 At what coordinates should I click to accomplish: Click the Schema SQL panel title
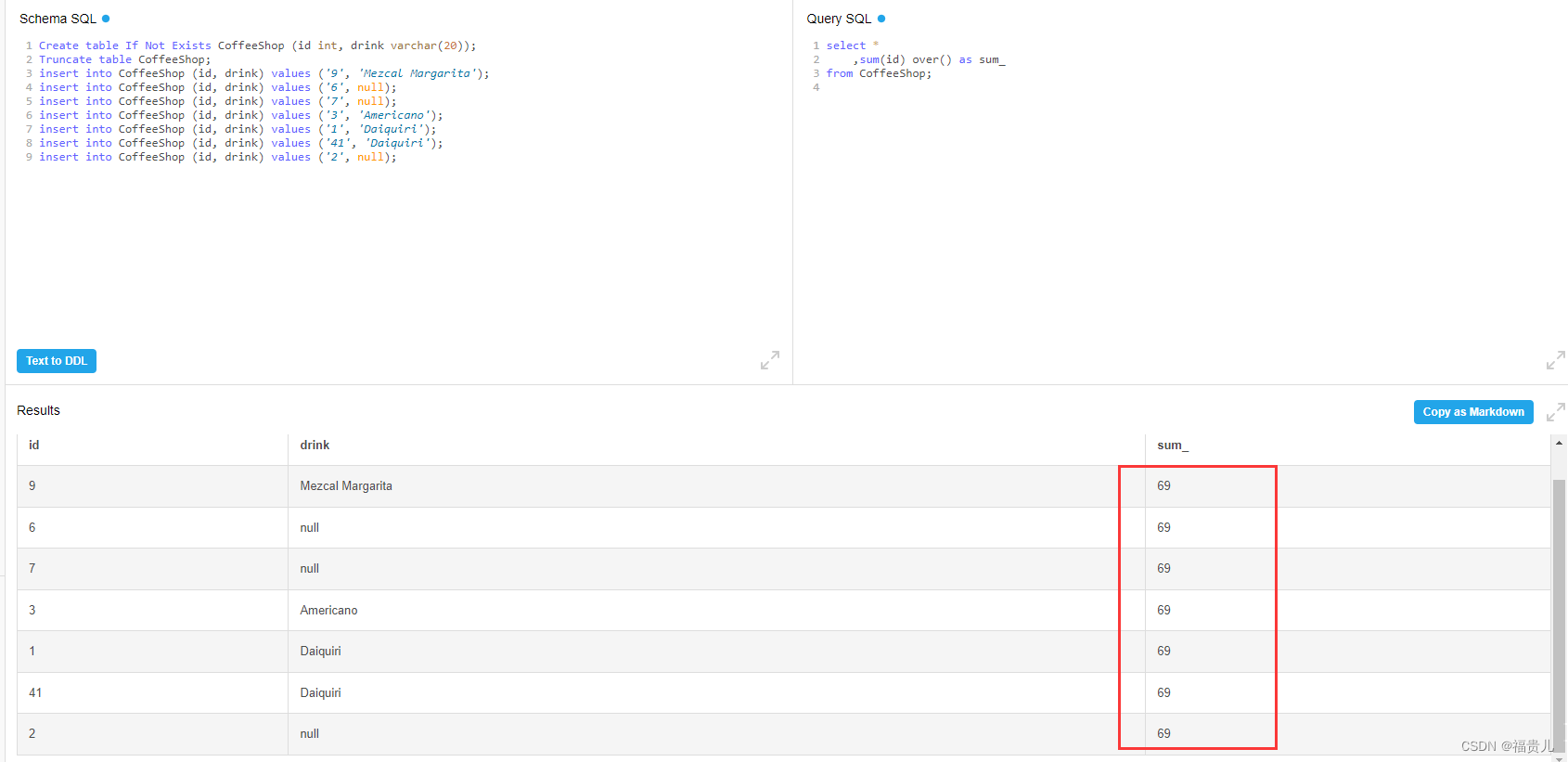pyautogui.click(x=58, y=19)
